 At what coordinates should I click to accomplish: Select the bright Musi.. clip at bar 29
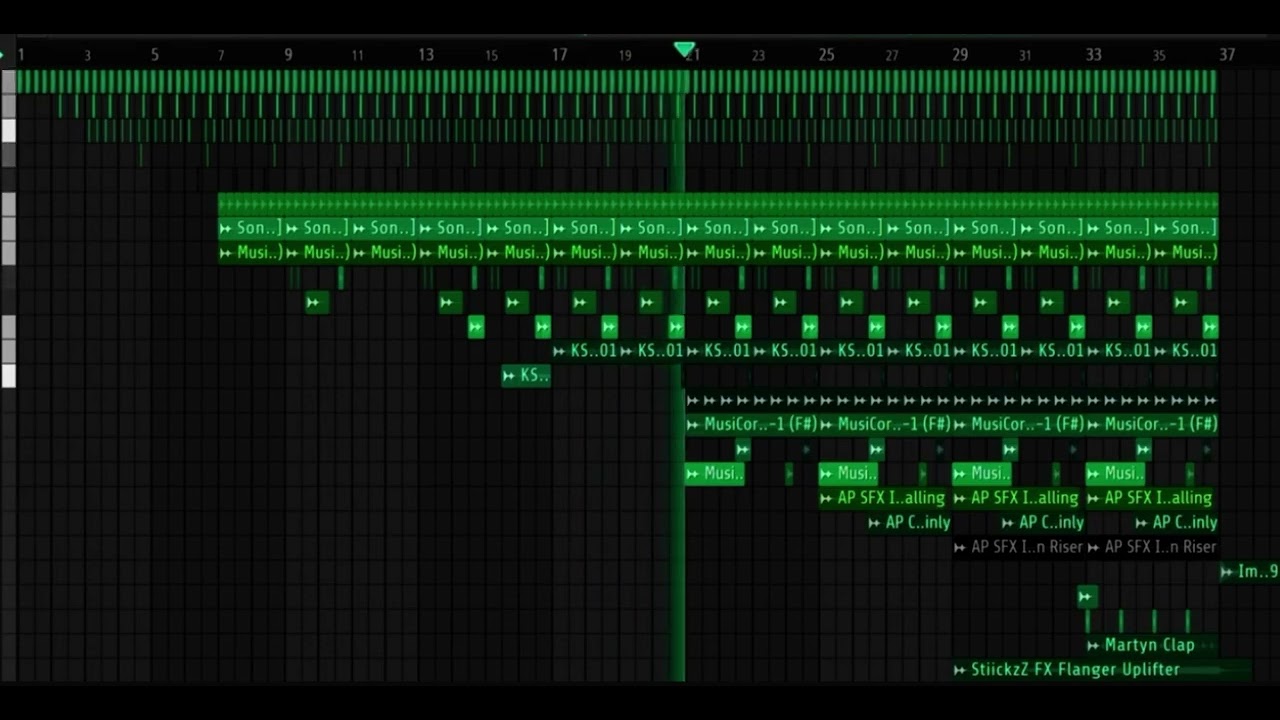pyautogui.click(x=982, y=473)
